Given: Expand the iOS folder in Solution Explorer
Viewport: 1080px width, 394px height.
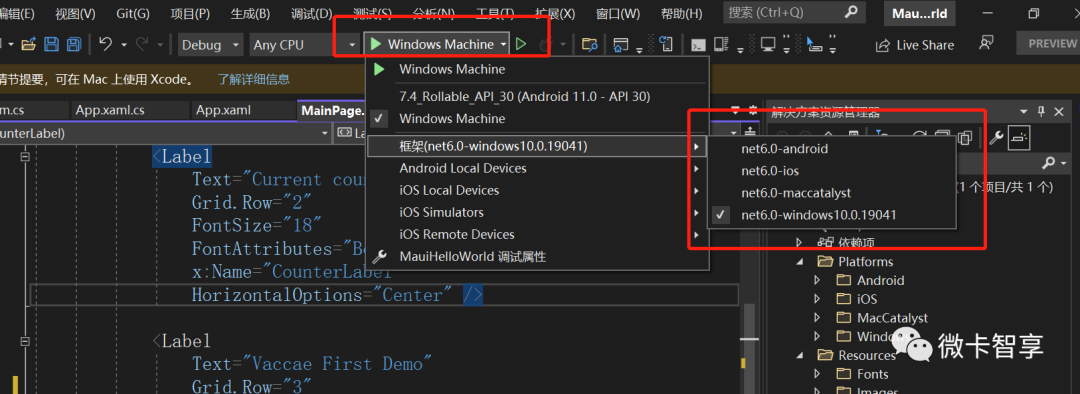Looking at the screenshot, I should (x=818, y=299).
